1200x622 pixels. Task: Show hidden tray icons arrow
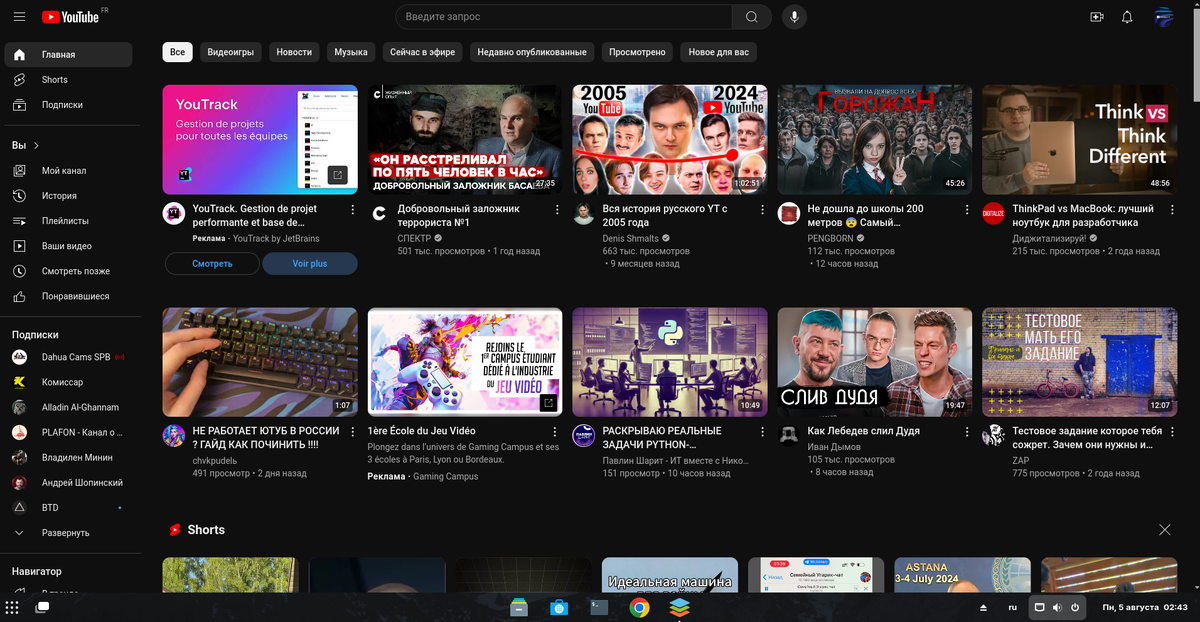[983, 608]
